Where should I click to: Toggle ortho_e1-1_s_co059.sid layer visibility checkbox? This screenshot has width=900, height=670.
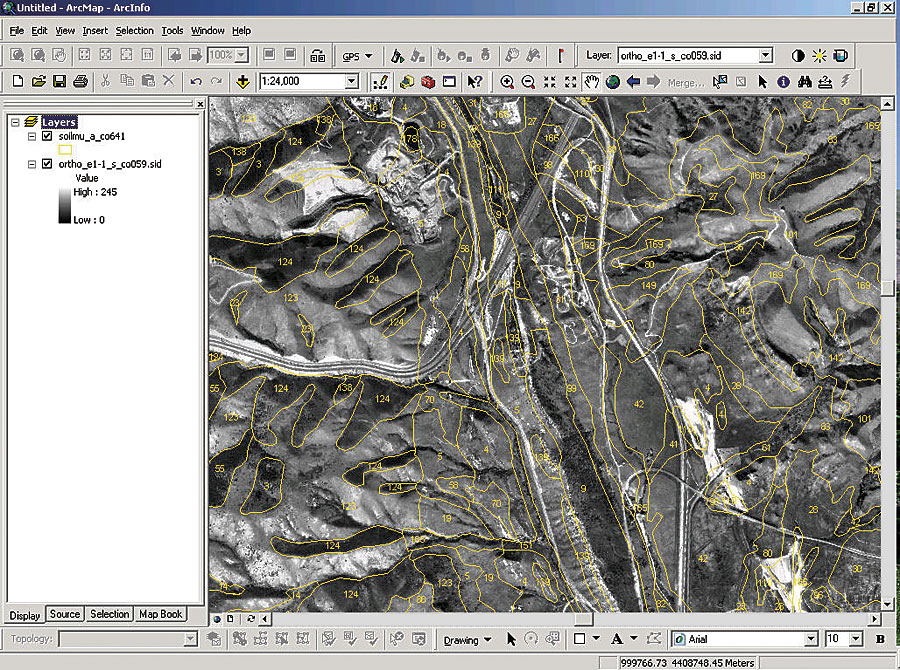pos(47,164)
